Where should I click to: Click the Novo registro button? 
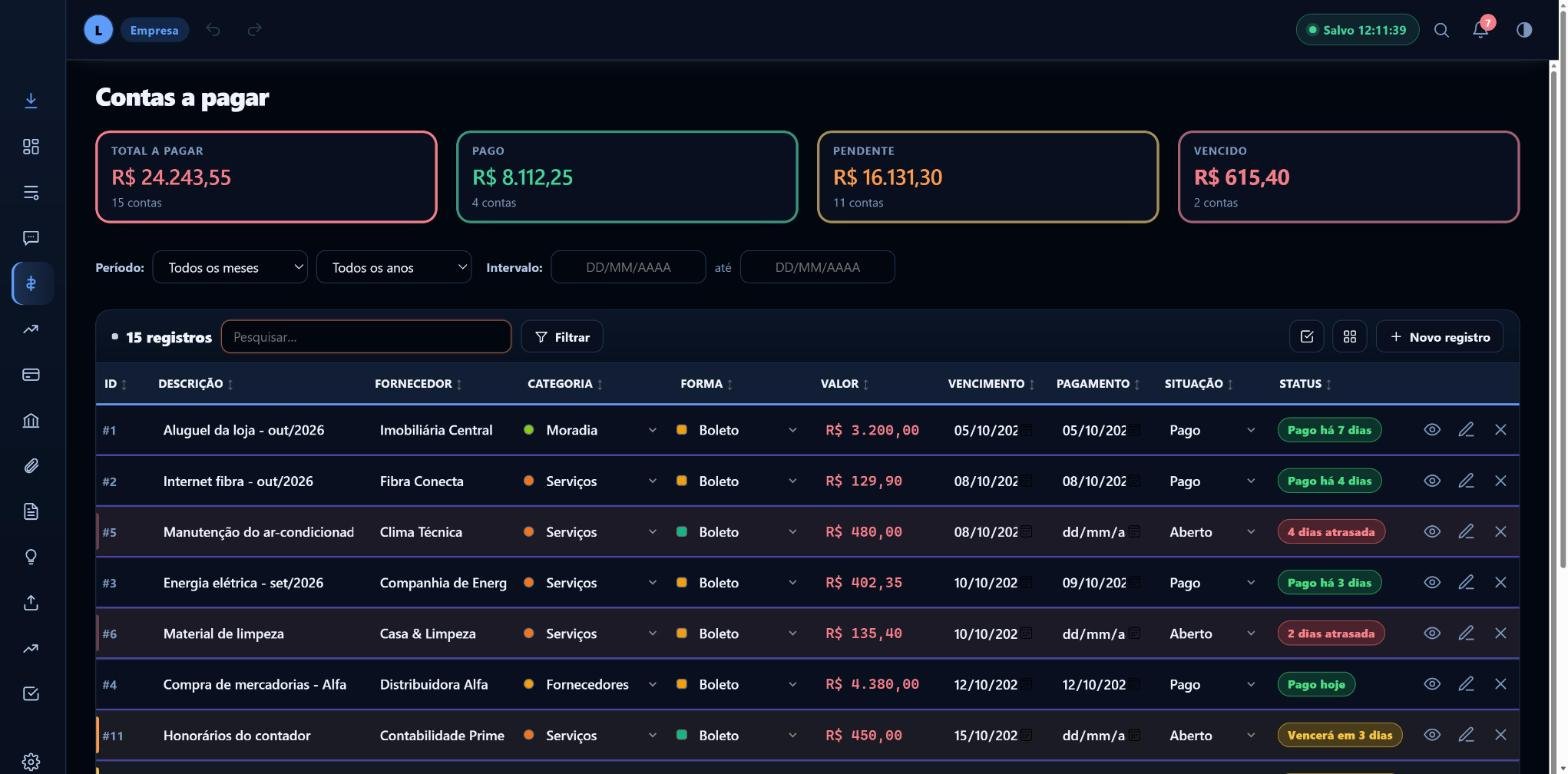point(1440,337)
